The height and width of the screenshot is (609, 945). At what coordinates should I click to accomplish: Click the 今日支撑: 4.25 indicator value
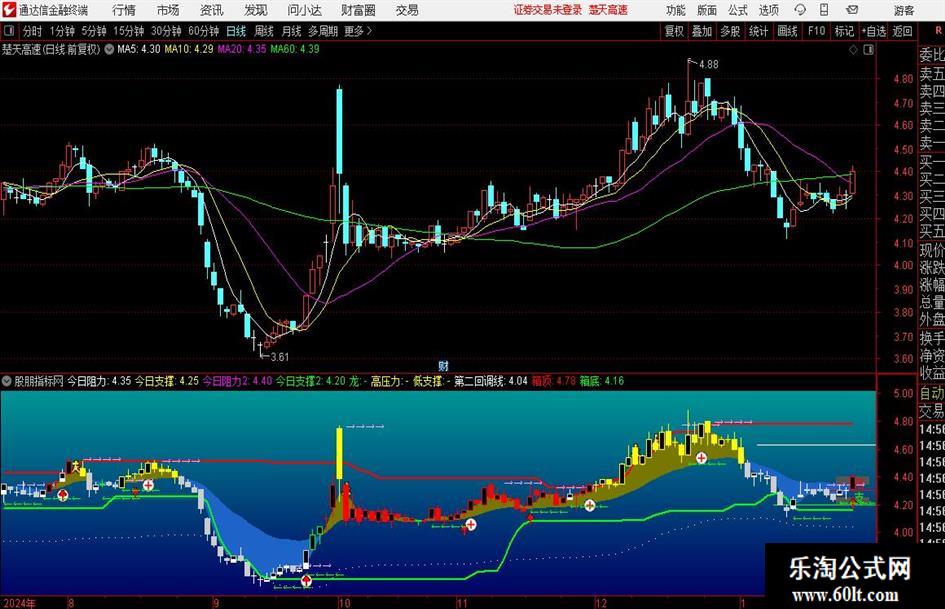coord(166,381)
